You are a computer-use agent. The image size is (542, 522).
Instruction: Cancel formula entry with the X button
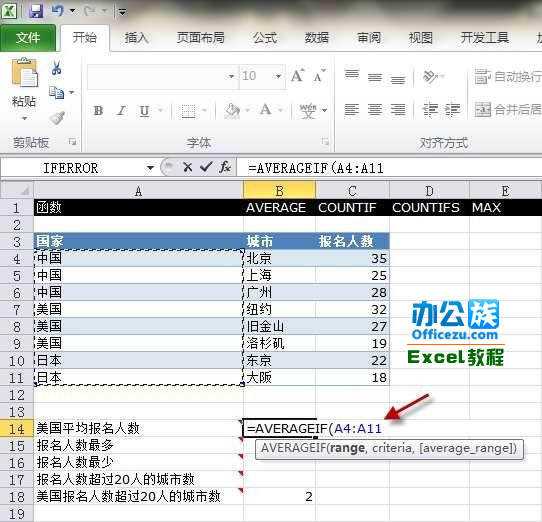(188, 168)
